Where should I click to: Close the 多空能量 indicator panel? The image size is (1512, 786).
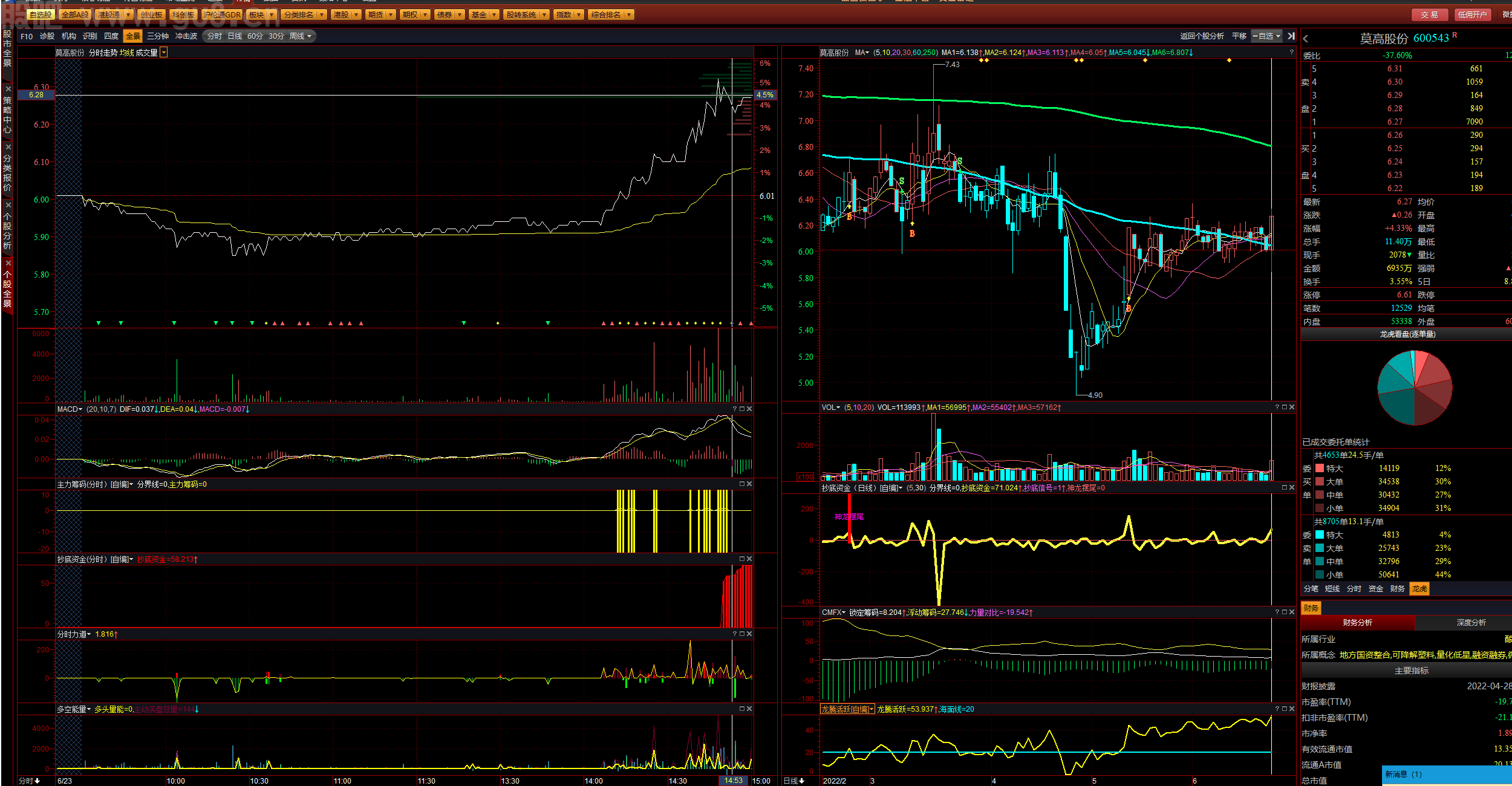pos(749,709)
